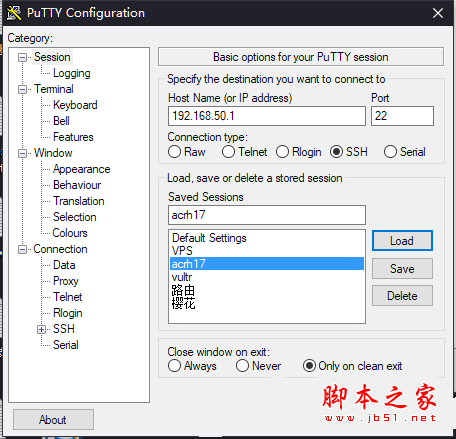The image size is (456, 439).
Task: Select the vultr saved session
Action: 267,277
